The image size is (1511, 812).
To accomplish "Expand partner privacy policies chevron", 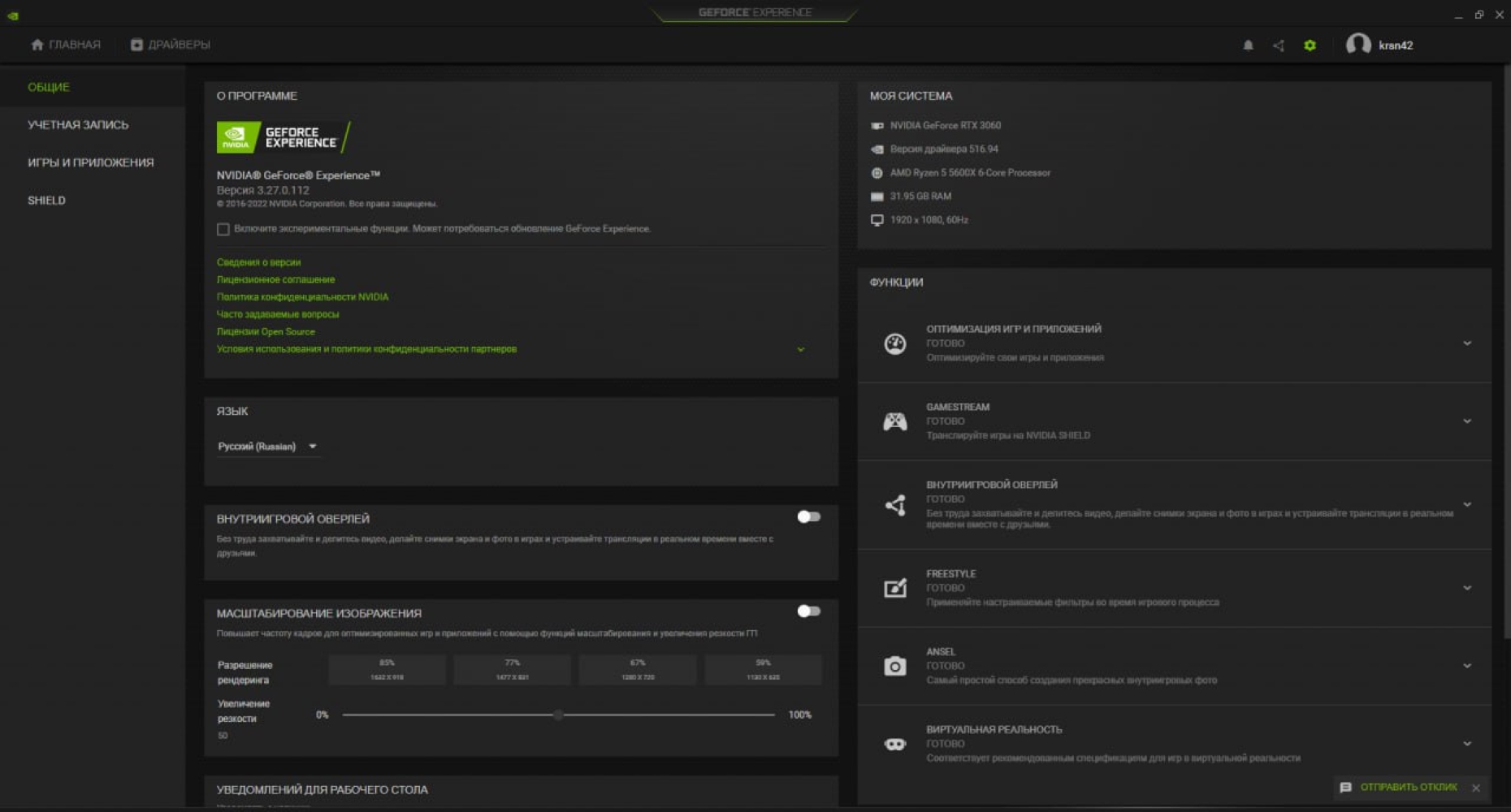I will [x=800, y=349].
